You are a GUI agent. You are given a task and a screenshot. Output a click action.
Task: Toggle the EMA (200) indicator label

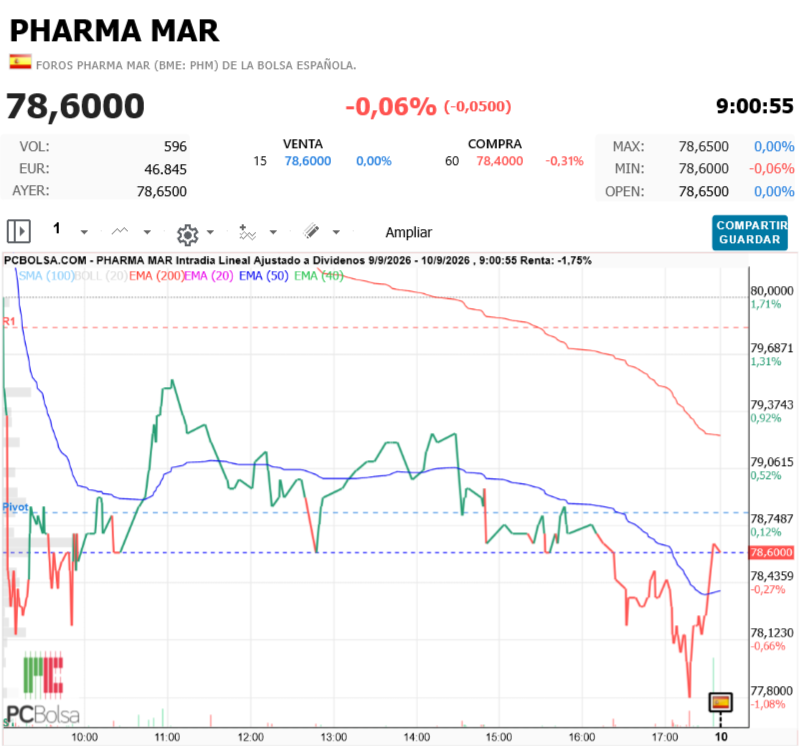156,276
